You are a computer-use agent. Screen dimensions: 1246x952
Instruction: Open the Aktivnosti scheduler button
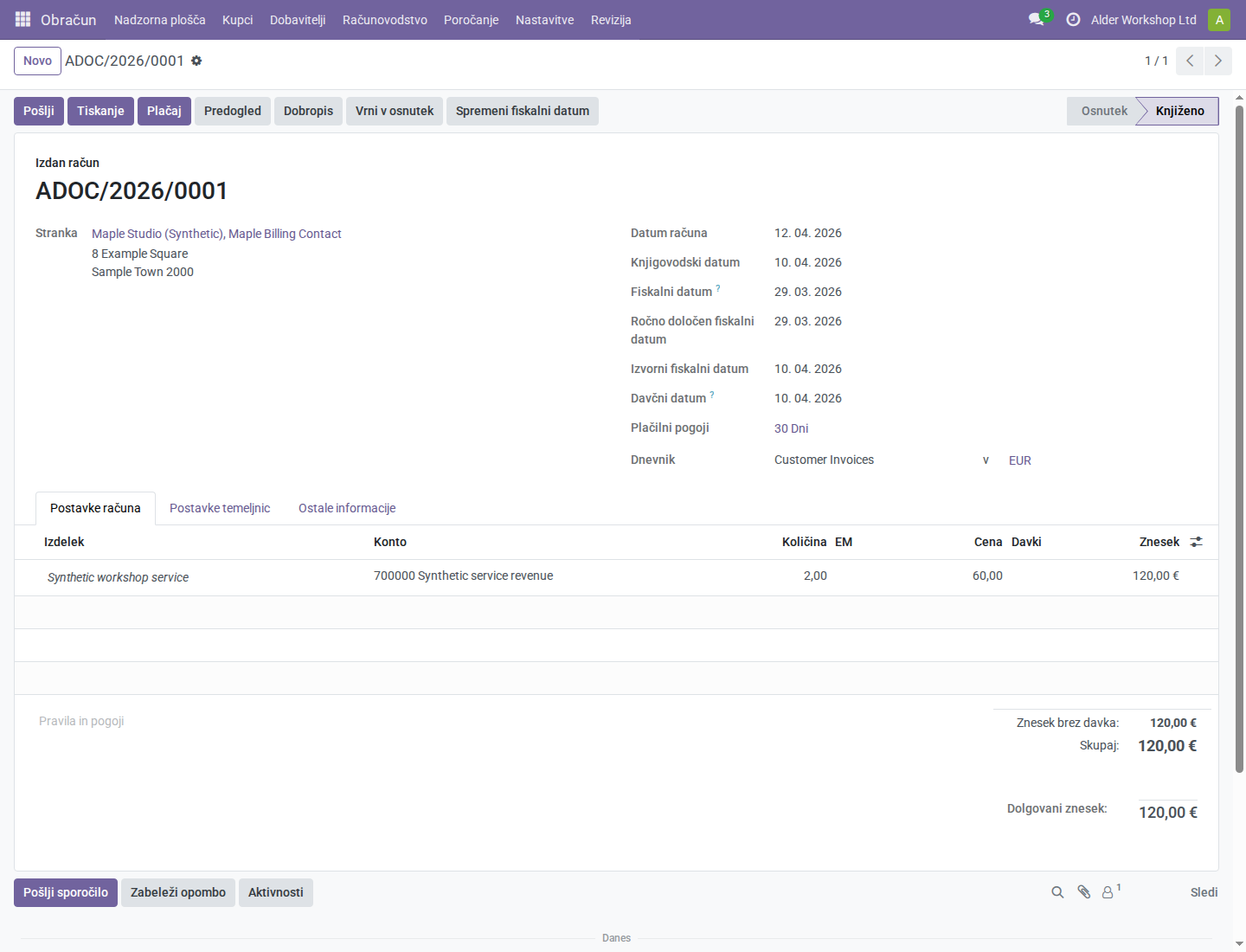click(x=276, y=892)
